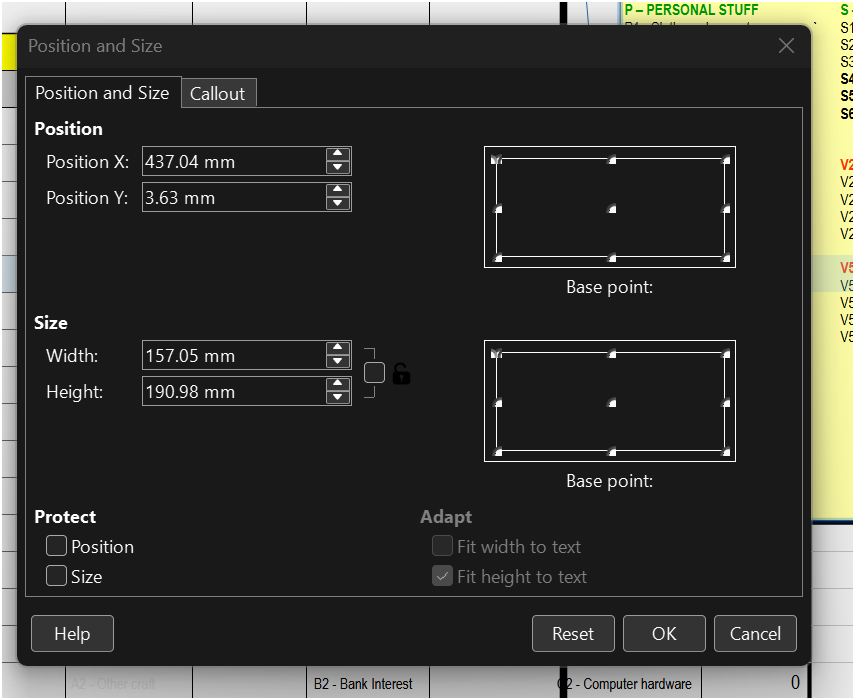Reset the dialog values

tap(573, 633)
